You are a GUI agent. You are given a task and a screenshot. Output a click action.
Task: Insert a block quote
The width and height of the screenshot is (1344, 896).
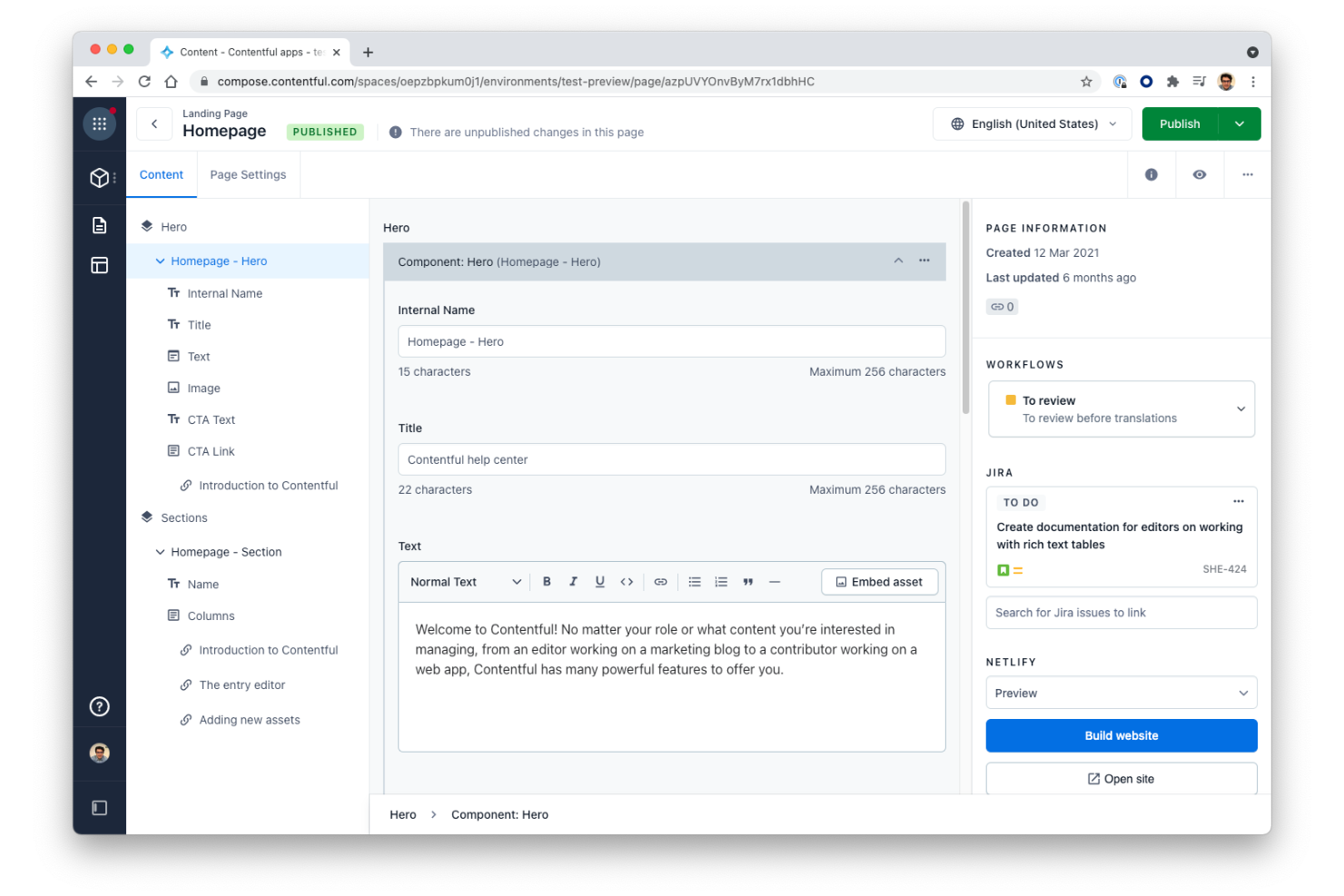[747, 582]
